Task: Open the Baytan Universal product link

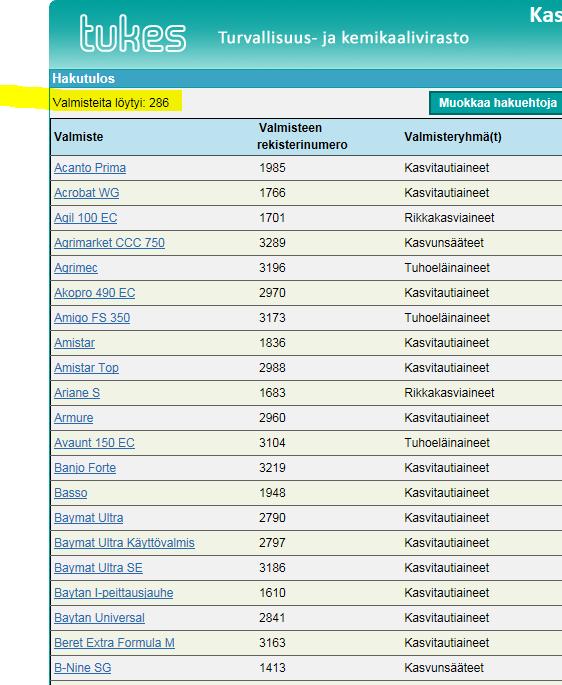Action: (99, 618)
